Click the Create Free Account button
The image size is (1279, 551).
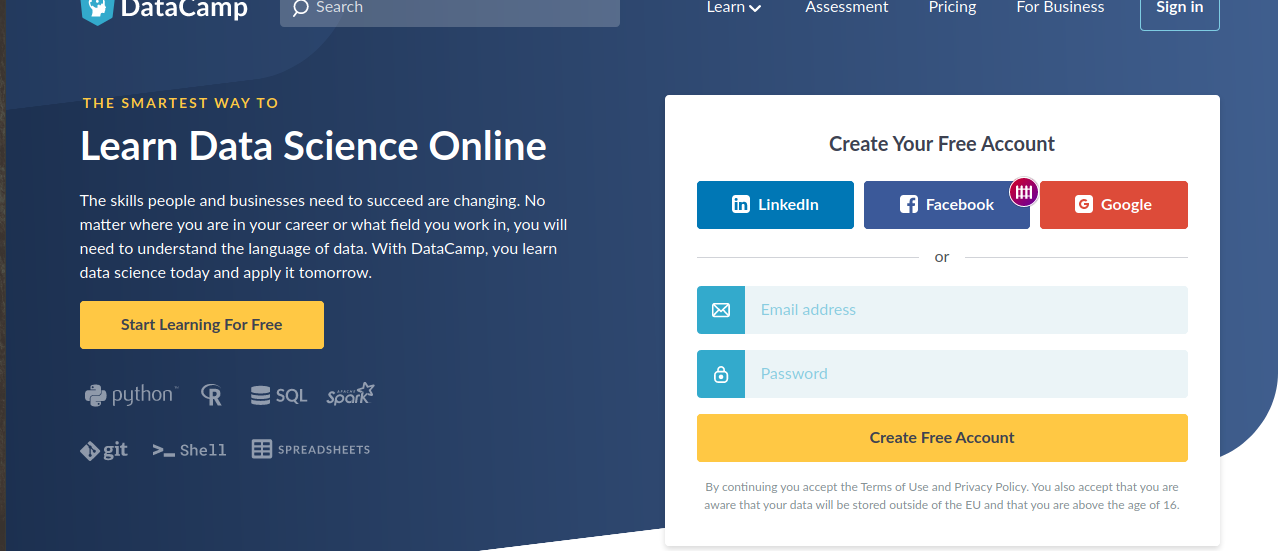coord(942,438)
